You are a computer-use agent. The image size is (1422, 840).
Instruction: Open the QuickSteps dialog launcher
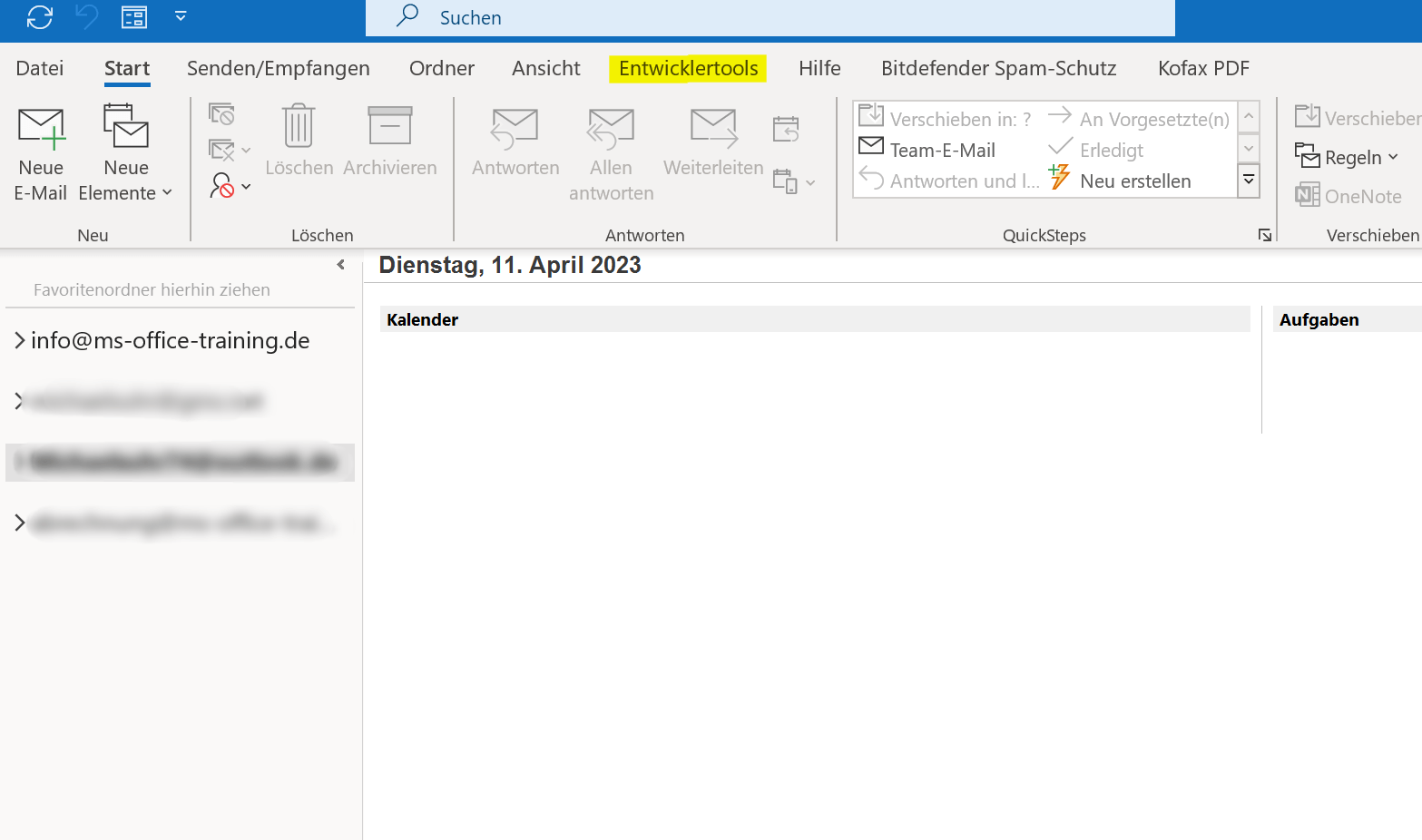1265,236
